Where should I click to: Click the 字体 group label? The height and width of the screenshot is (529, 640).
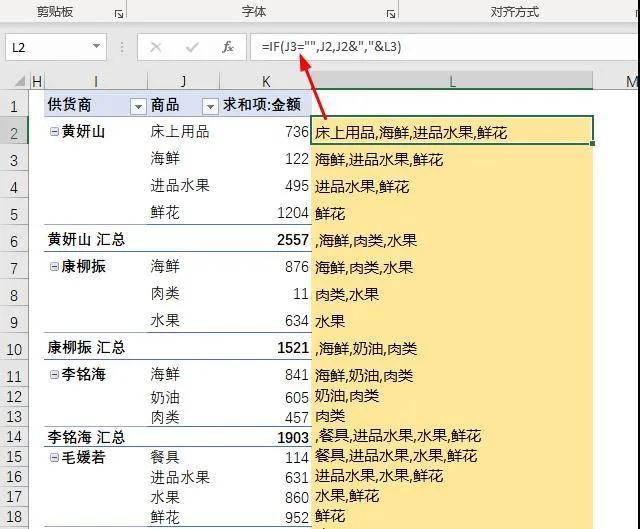253,11
